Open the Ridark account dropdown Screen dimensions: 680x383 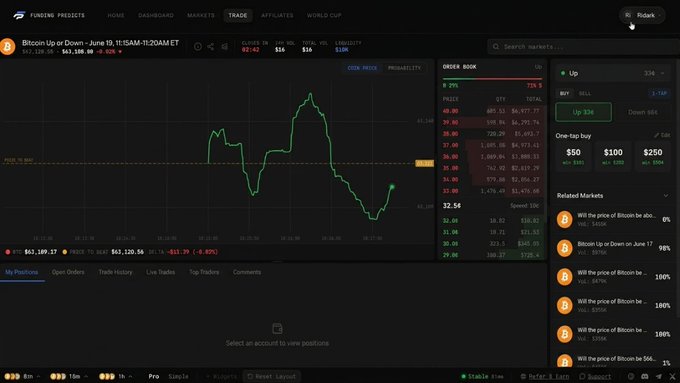coord(642,15)
